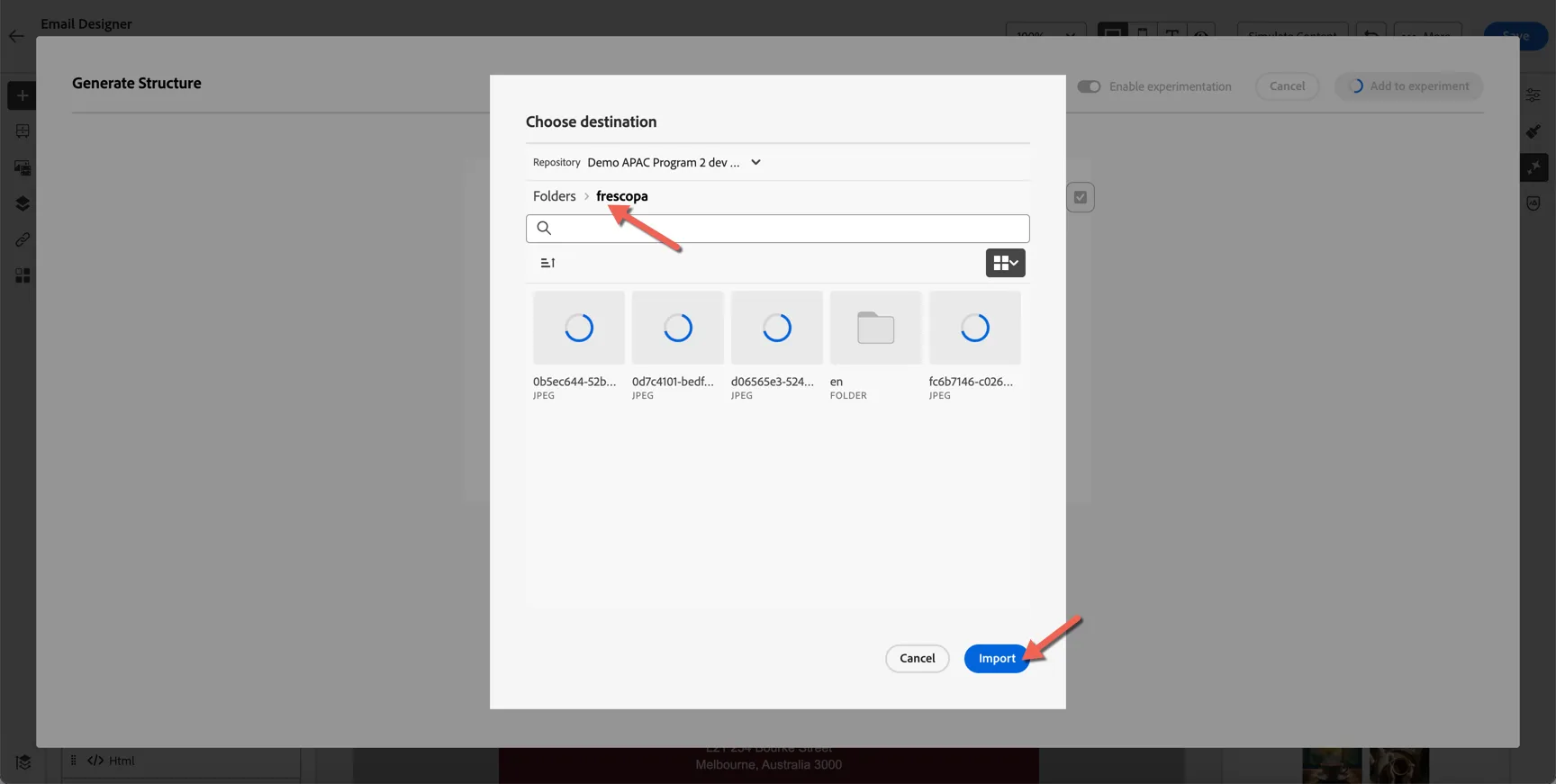
Task: Toggle Enable experimentation switch
Action: (x=1089, y=86)
